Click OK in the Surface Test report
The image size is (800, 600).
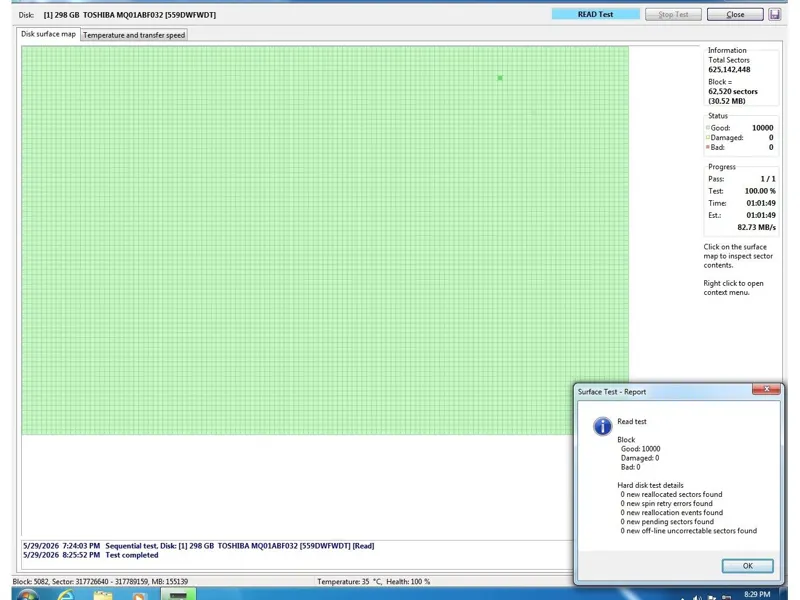pyautogui.click(x=747, y=566)
